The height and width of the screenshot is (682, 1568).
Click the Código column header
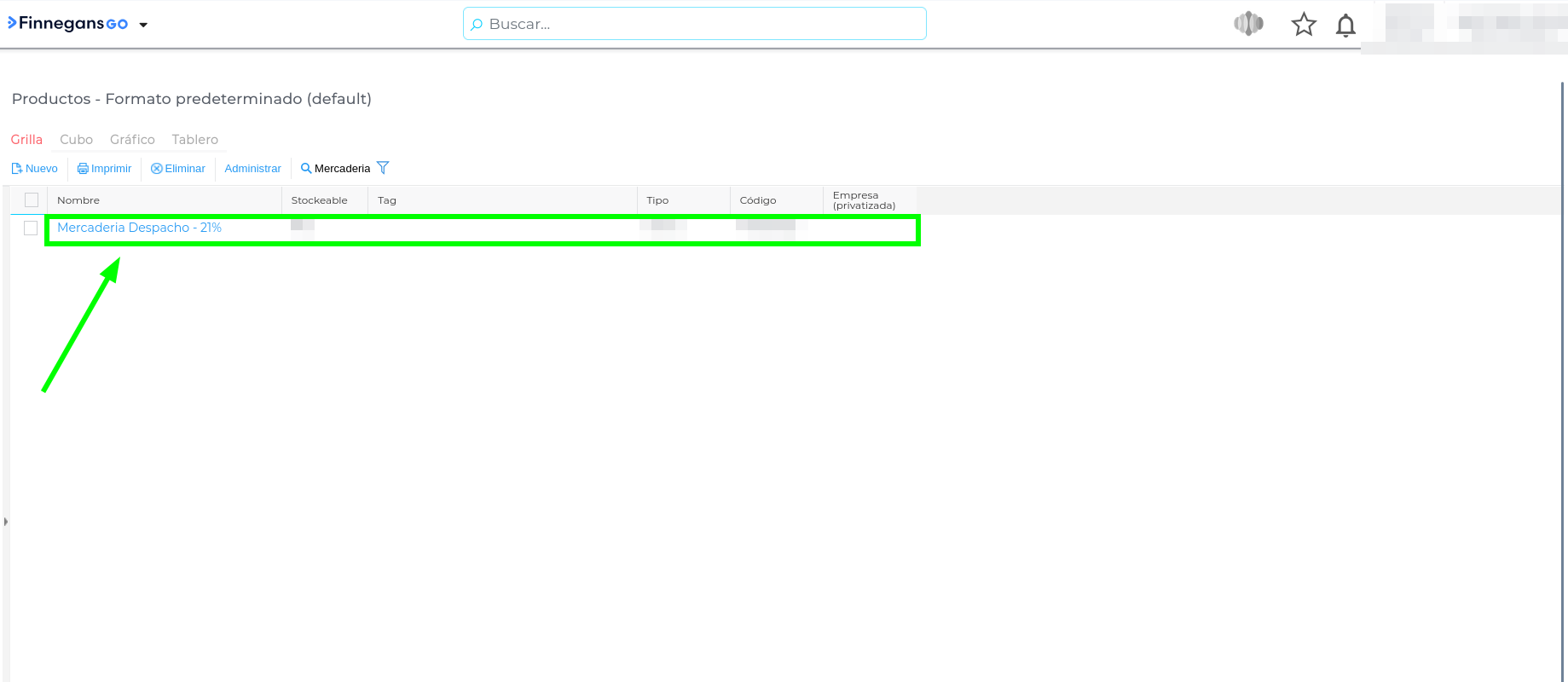point(757,200)
